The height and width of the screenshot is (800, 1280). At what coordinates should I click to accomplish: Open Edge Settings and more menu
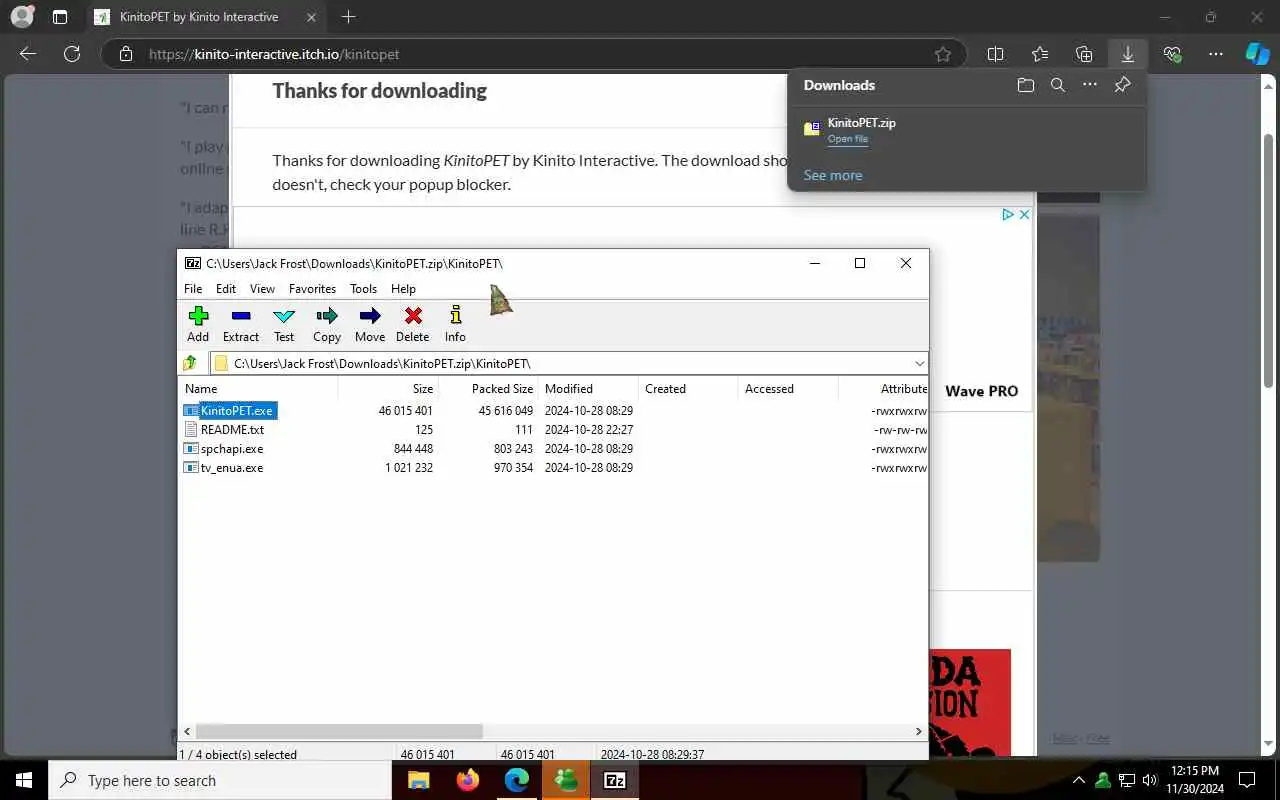tap(1216, 54)
